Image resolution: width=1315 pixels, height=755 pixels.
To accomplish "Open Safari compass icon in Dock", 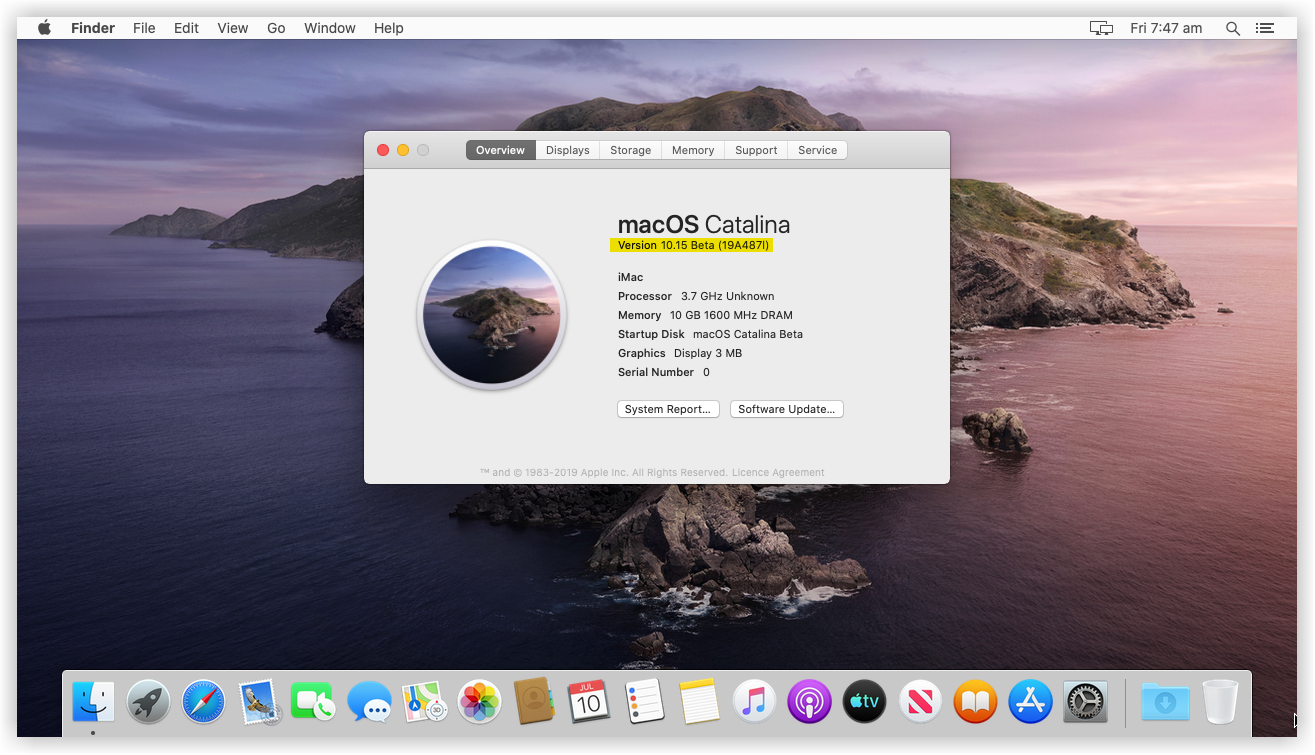I will click(x=204, y=701).
